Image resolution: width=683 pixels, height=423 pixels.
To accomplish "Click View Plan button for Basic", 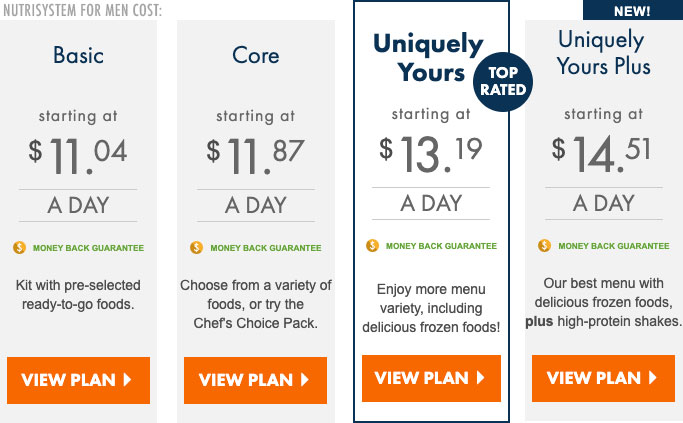I will [x=78, y=380].
